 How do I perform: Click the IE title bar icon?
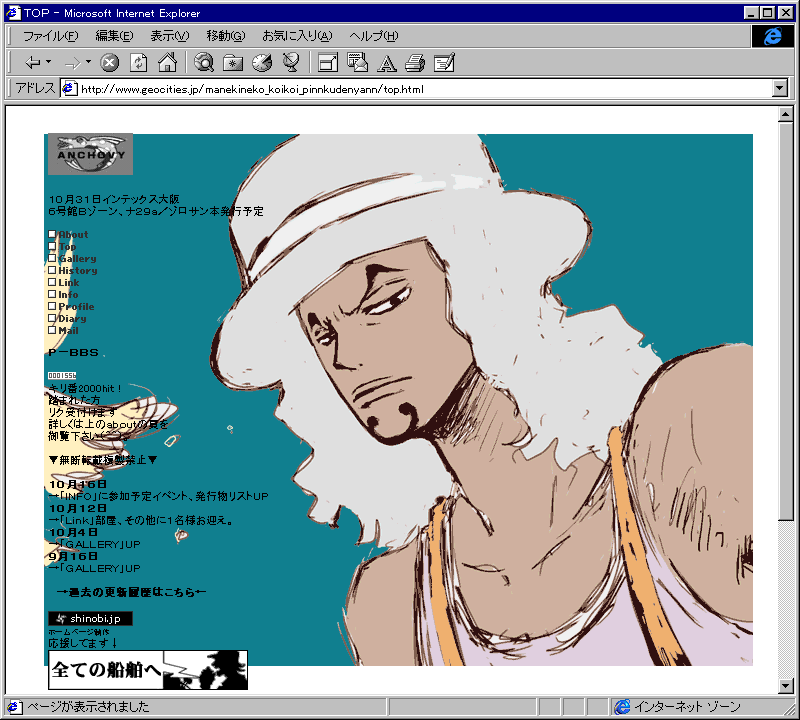[x=13, y=13]
